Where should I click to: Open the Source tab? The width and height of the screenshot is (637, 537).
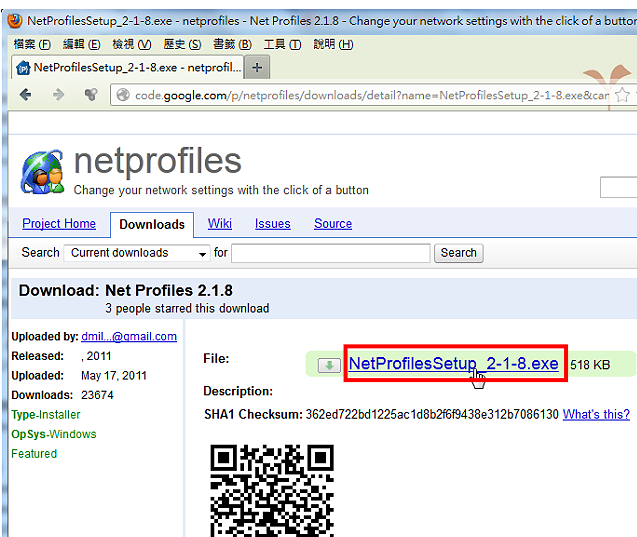tap(333, 223)
